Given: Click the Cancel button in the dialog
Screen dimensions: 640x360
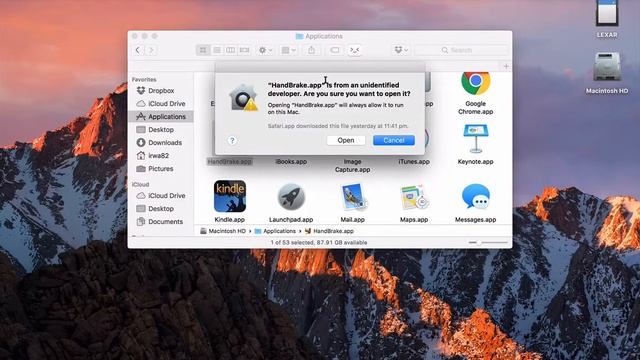Looking at the screenshot, I should pyautogui.click(x=394, y=140).
